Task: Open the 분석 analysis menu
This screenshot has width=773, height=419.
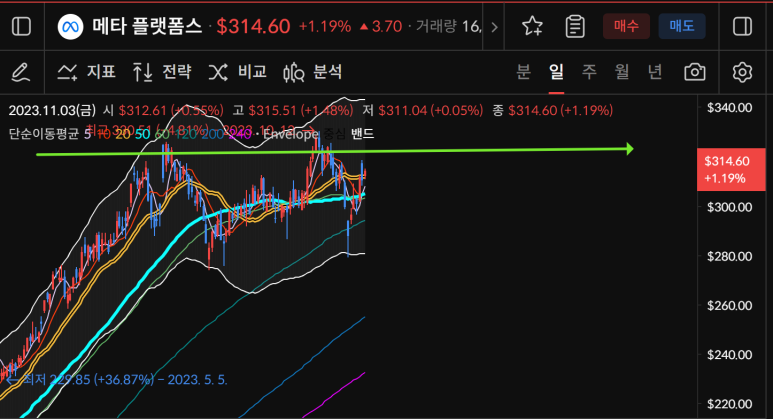Action: click(x=313, y=72)
